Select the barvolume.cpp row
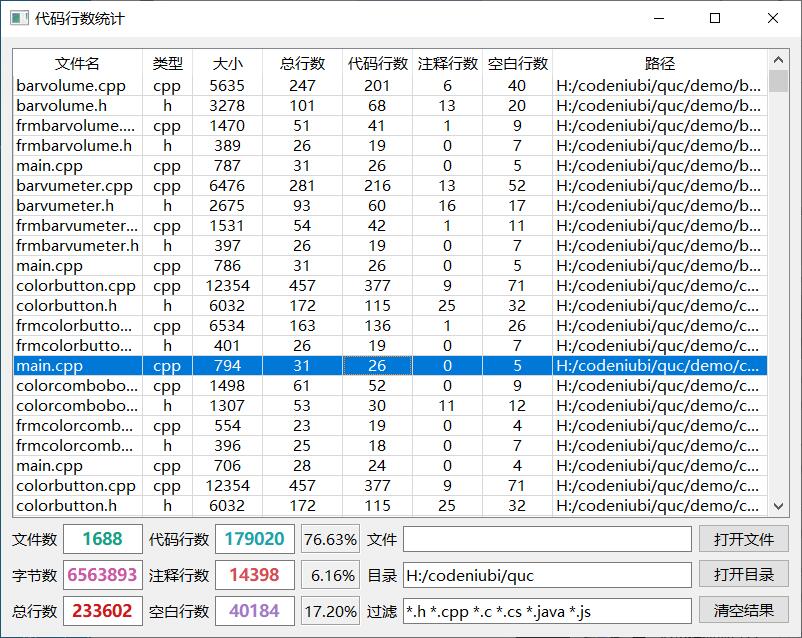The width and height of the screenshot is (802, 638). tap(77, 86)
